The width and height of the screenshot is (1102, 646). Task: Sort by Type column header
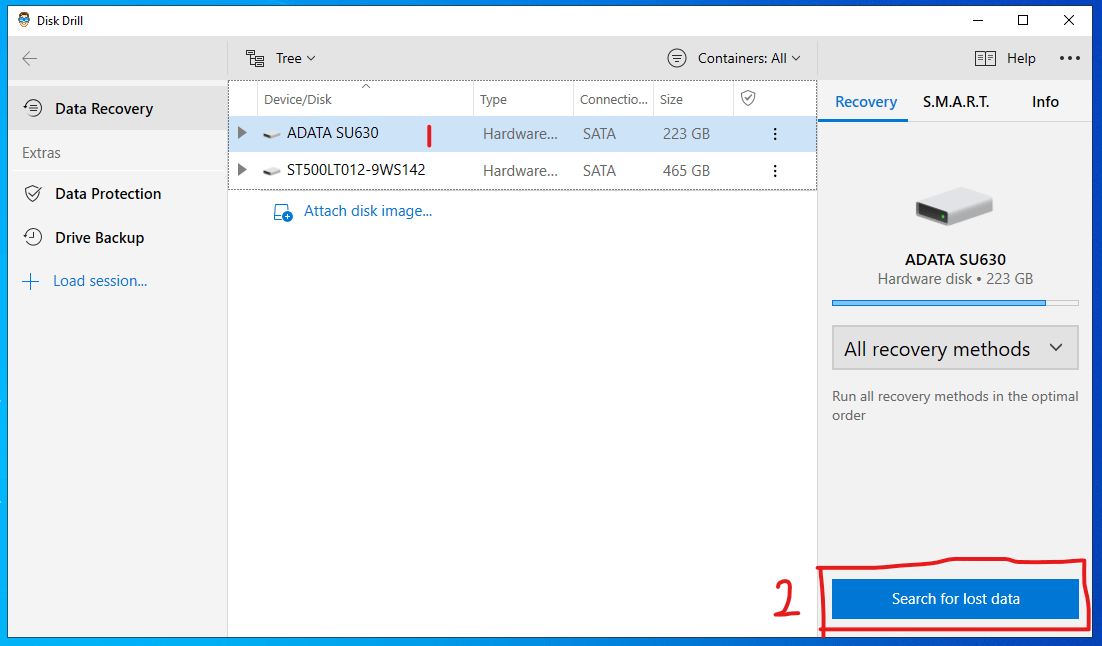(524, 99)
